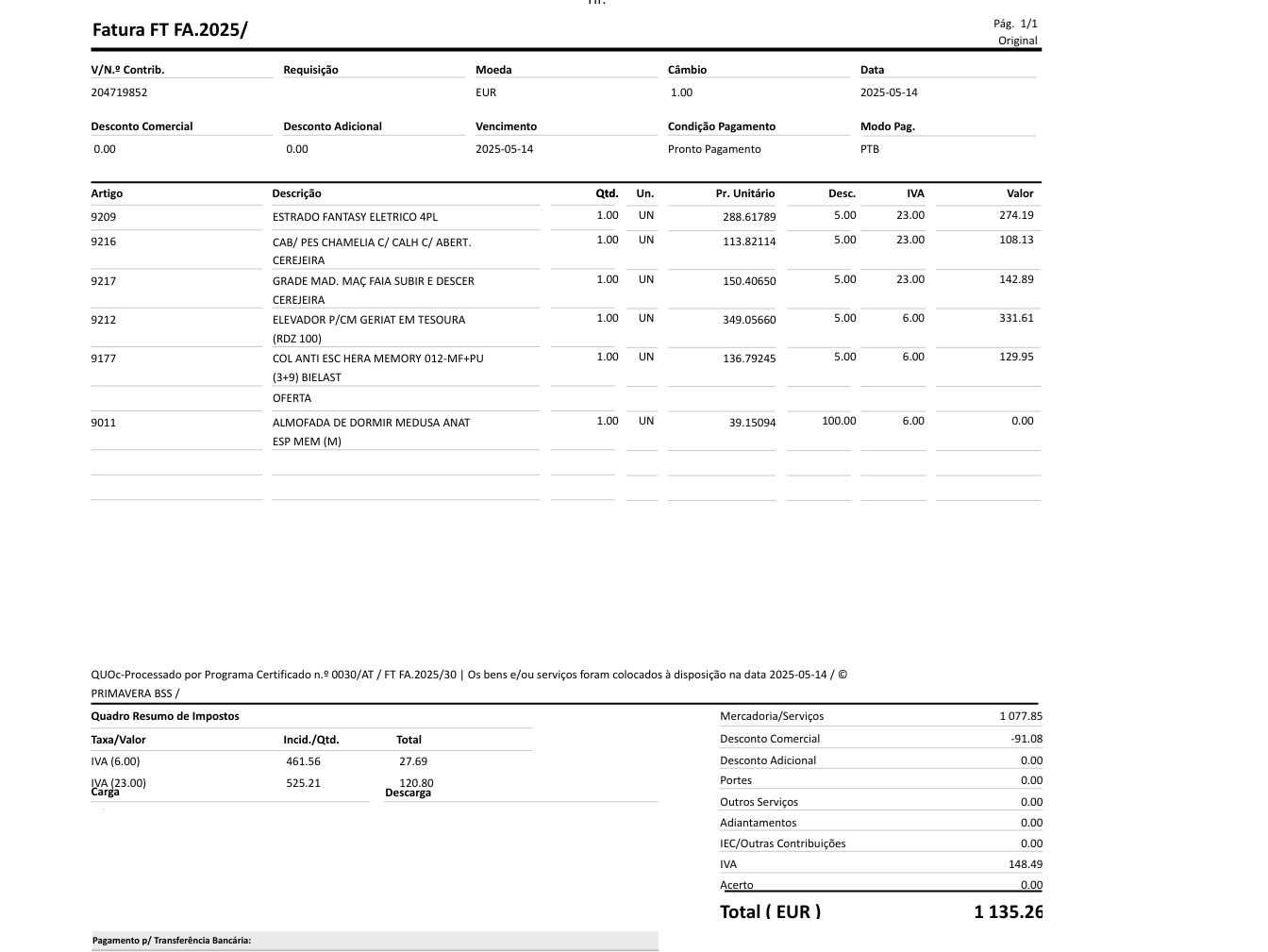Select the 'PRIMAVERA BSS /' footer text
Image resolution: width=1268 pixels, height=952 pixels.
pyautogui.click(x=135, y=693)
